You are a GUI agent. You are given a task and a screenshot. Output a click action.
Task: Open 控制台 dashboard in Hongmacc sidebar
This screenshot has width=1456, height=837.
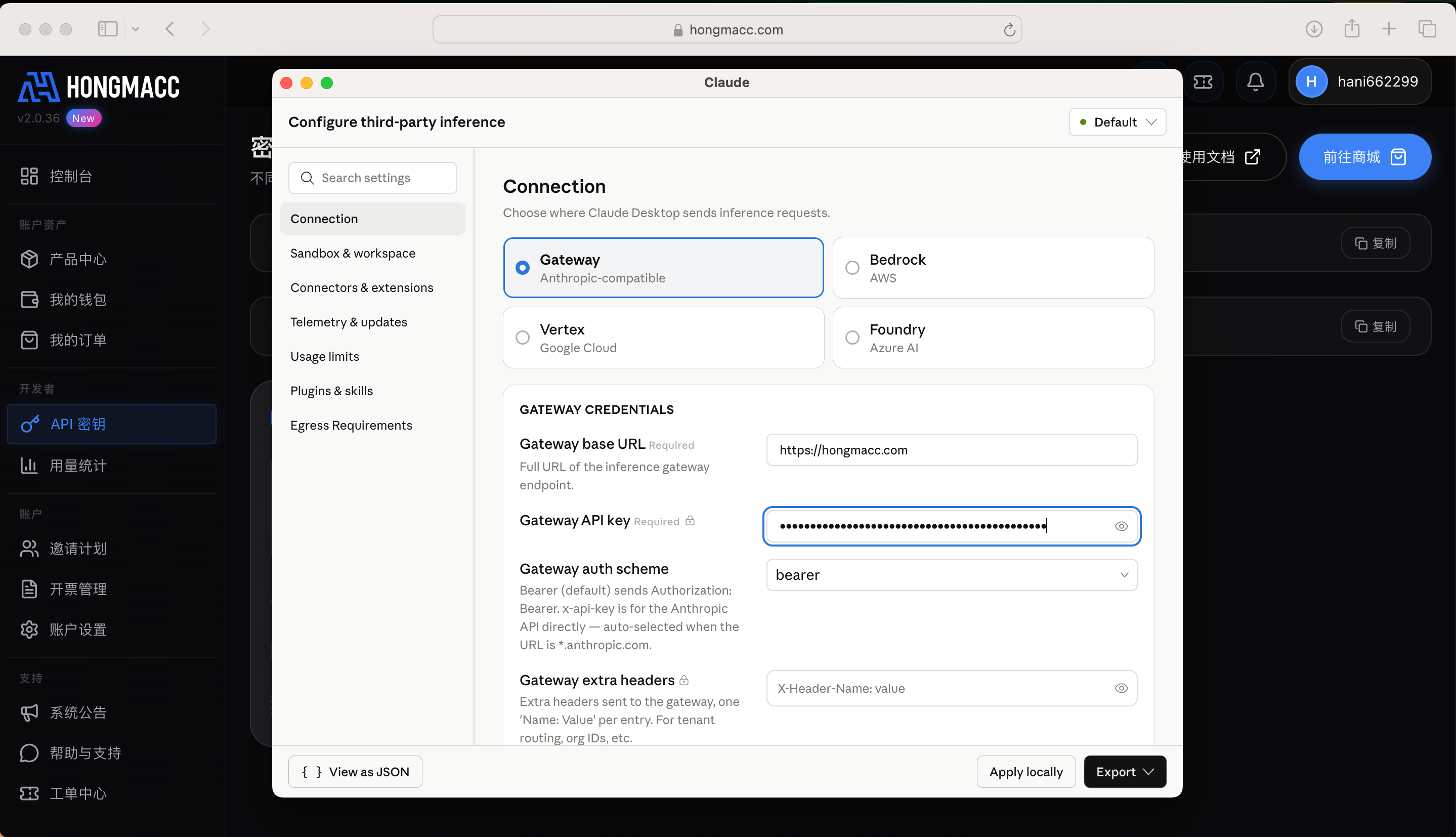click(111, 176)
